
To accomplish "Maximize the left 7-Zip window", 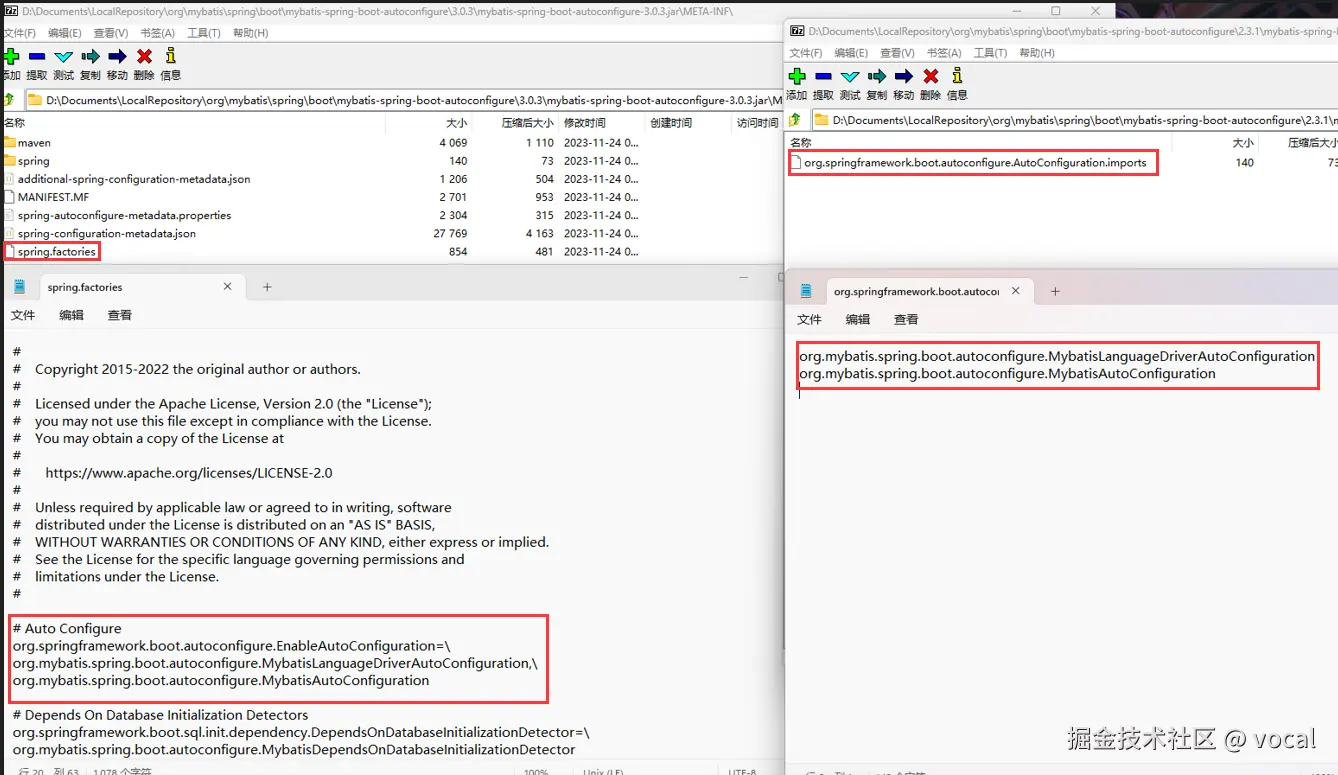I will 1055,10.
